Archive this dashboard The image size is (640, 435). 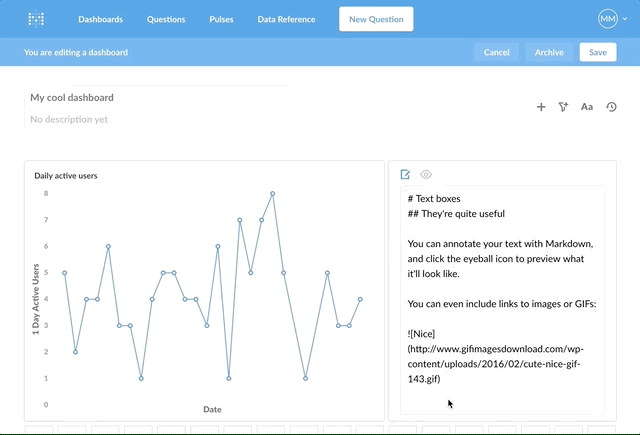(x=549, y=52)
